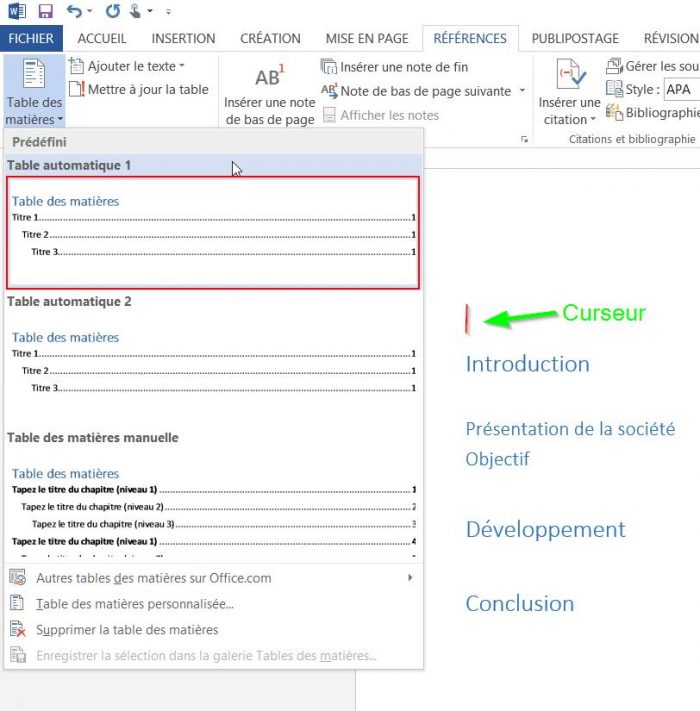Open the FICHIER tab
700x711 pixels.
tap(31, 39)
